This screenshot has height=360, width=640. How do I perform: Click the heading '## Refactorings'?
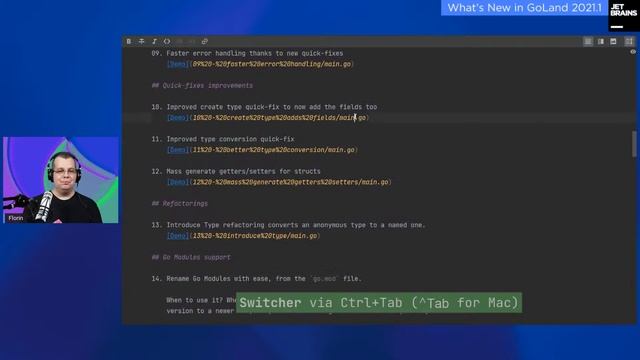pyautogui.click(x=180, y=204)
